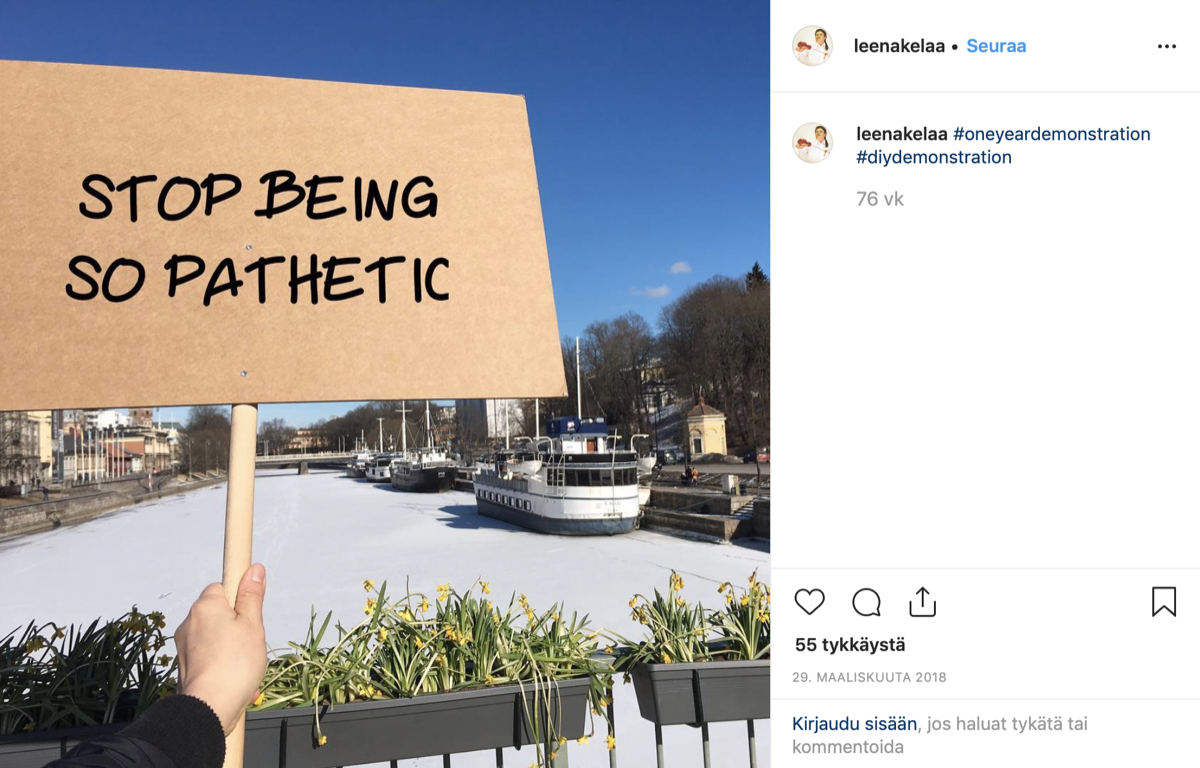View the 55 tykkäystä likes list
Image resolution: width=1200 pixels, height=768 pixels.
click(850, 645)
